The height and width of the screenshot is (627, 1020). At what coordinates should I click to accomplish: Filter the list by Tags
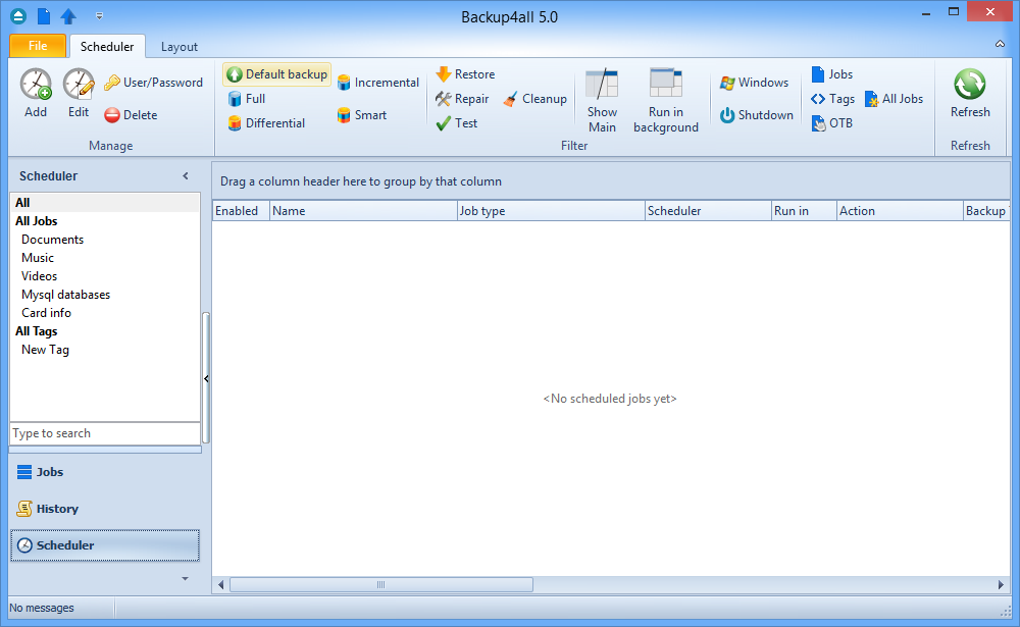833,99
